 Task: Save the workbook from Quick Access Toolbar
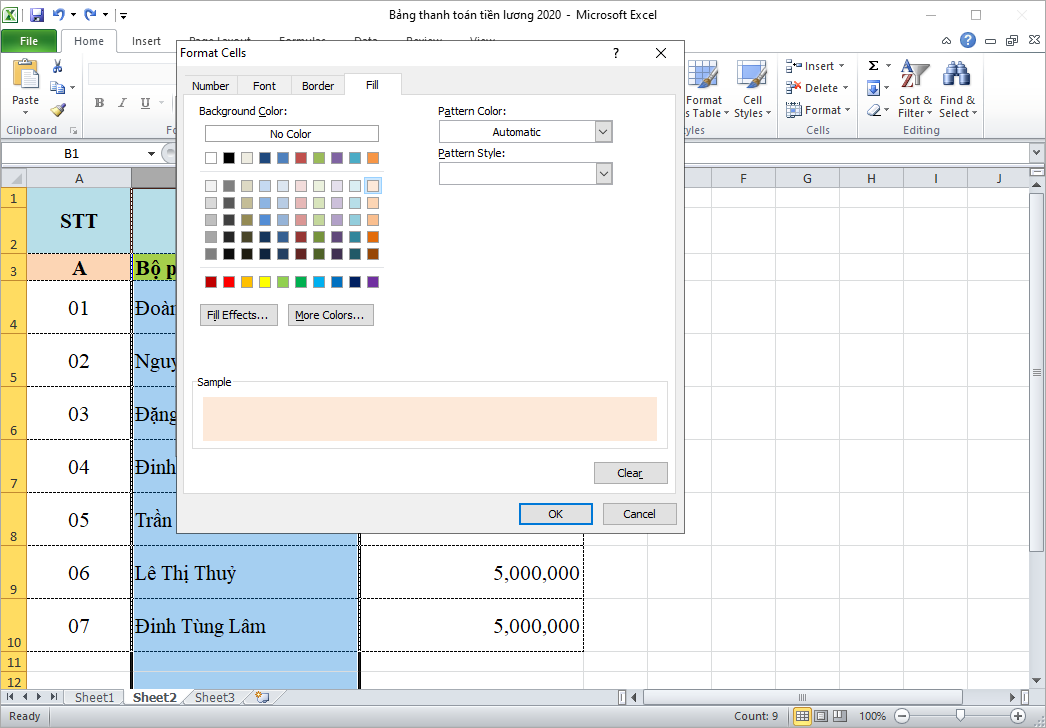(x=36, y=14)
